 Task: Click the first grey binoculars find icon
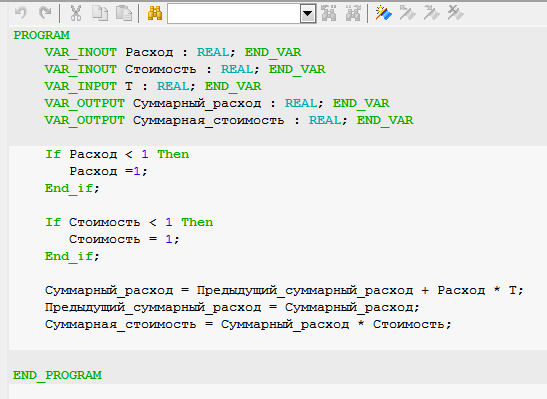[329, 13]
